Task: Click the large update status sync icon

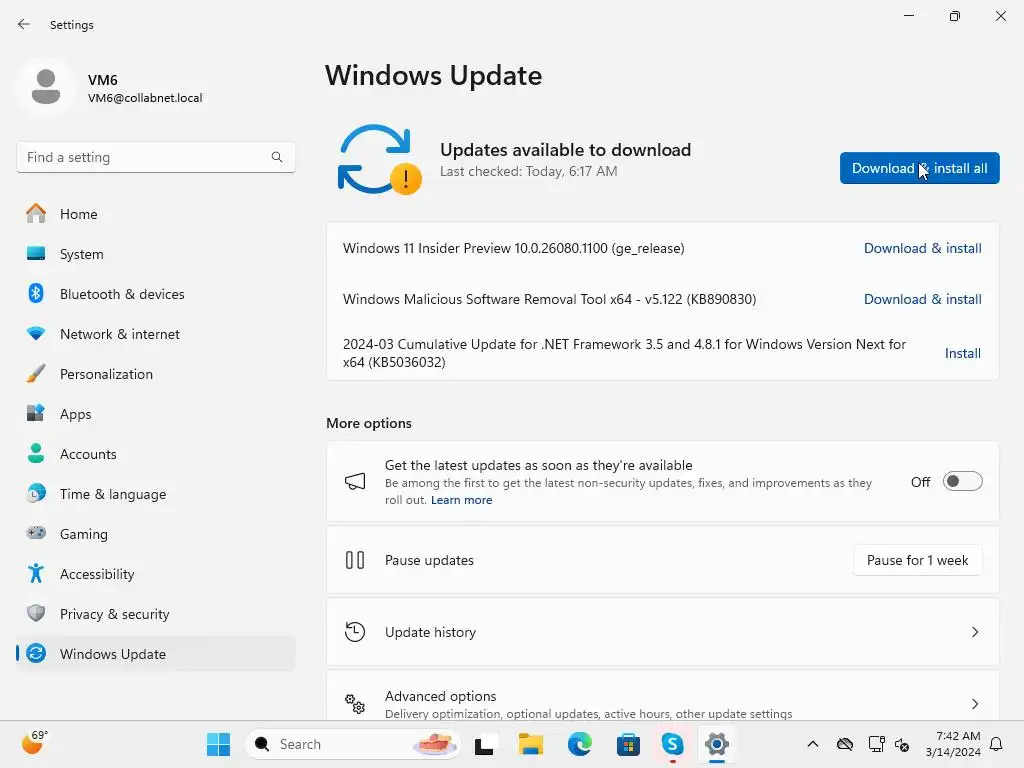Action: (378, 159)
